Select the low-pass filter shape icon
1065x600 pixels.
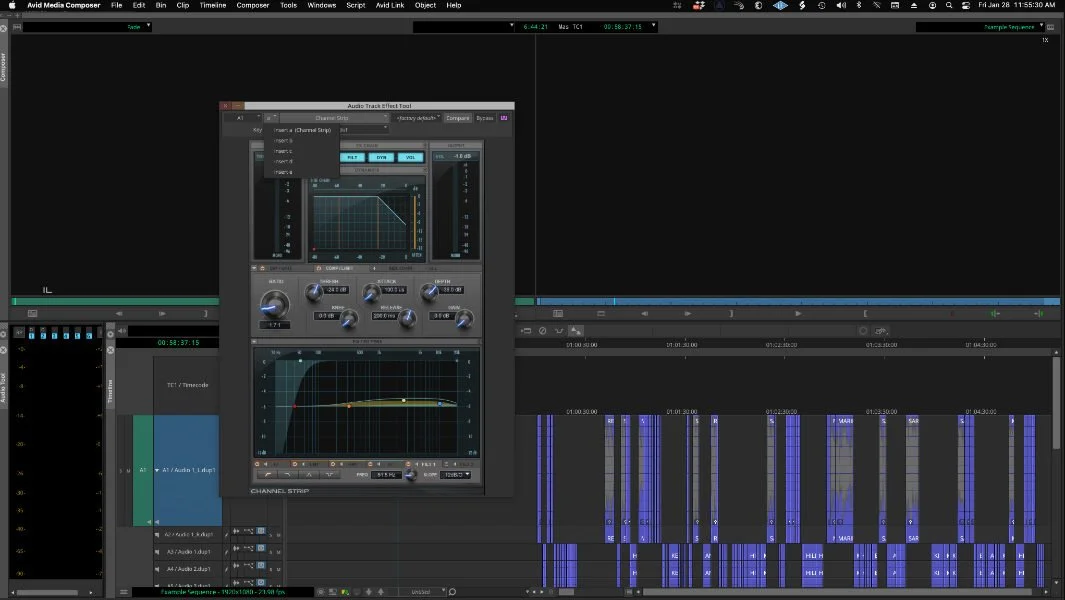coord(288,475)
